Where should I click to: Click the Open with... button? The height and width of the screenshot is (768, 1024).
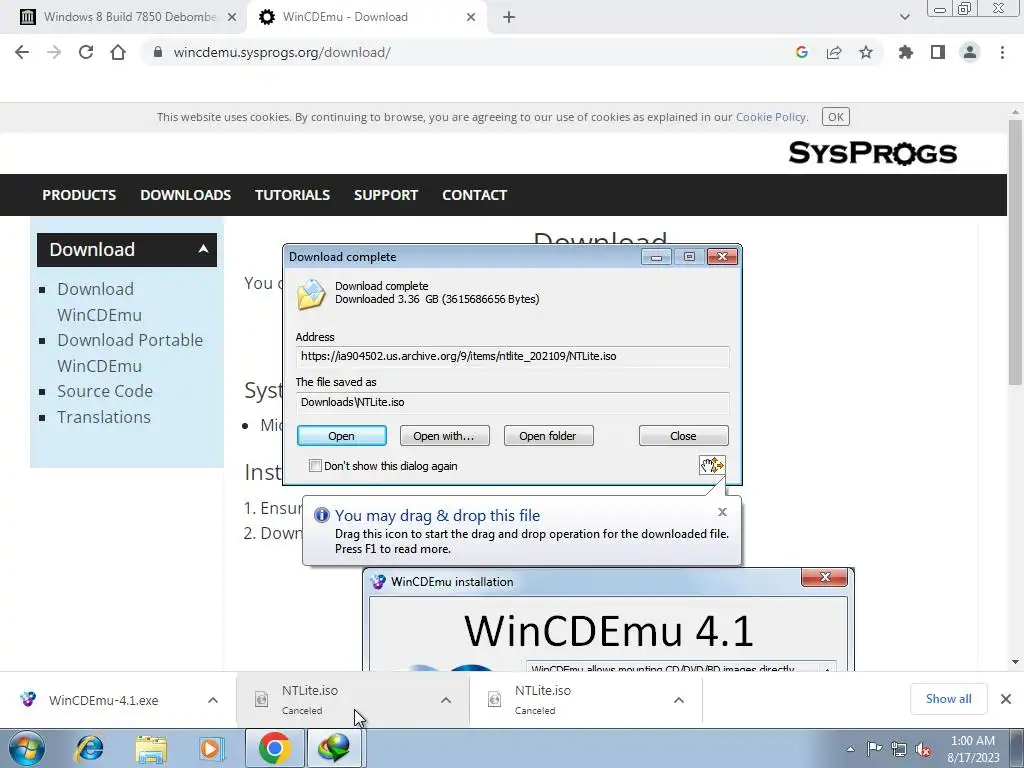click(444, 436)
